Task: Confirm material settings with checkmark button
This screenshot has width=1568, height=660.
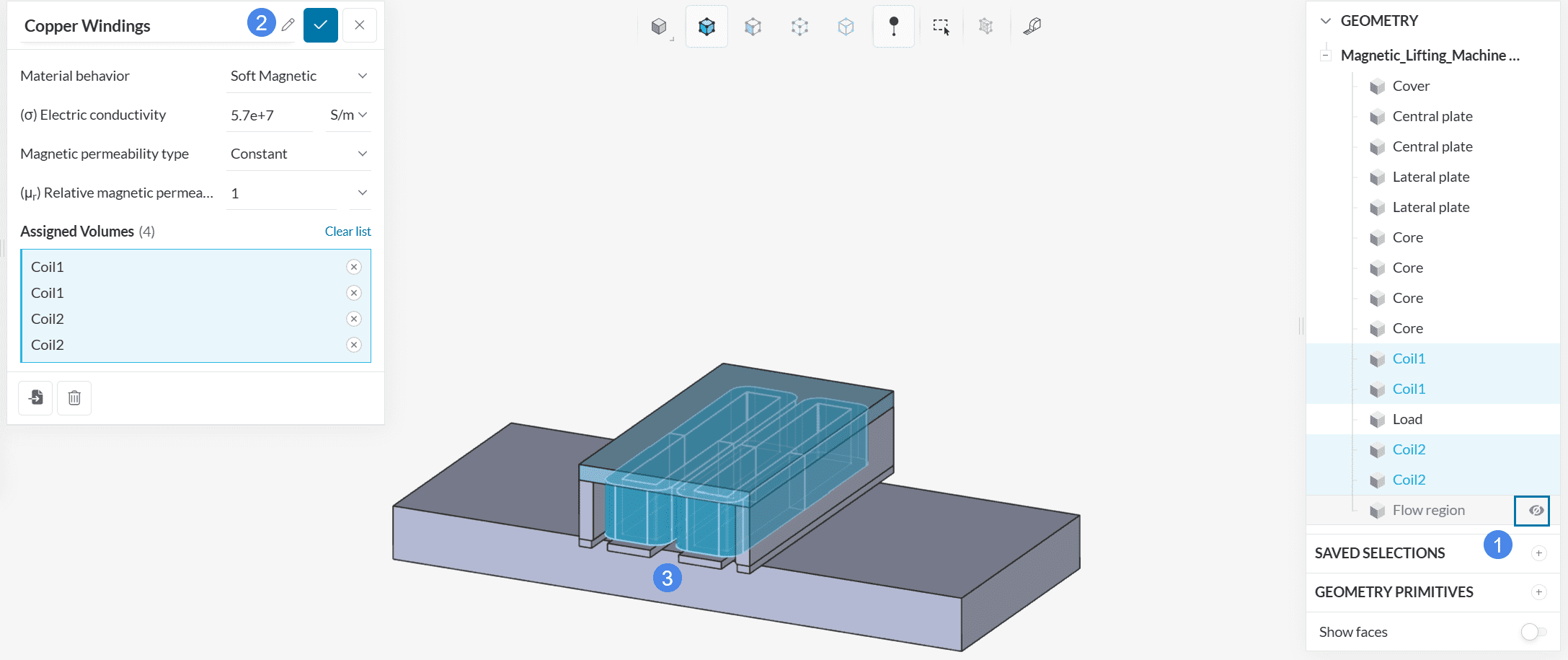Action: [320, 25]
